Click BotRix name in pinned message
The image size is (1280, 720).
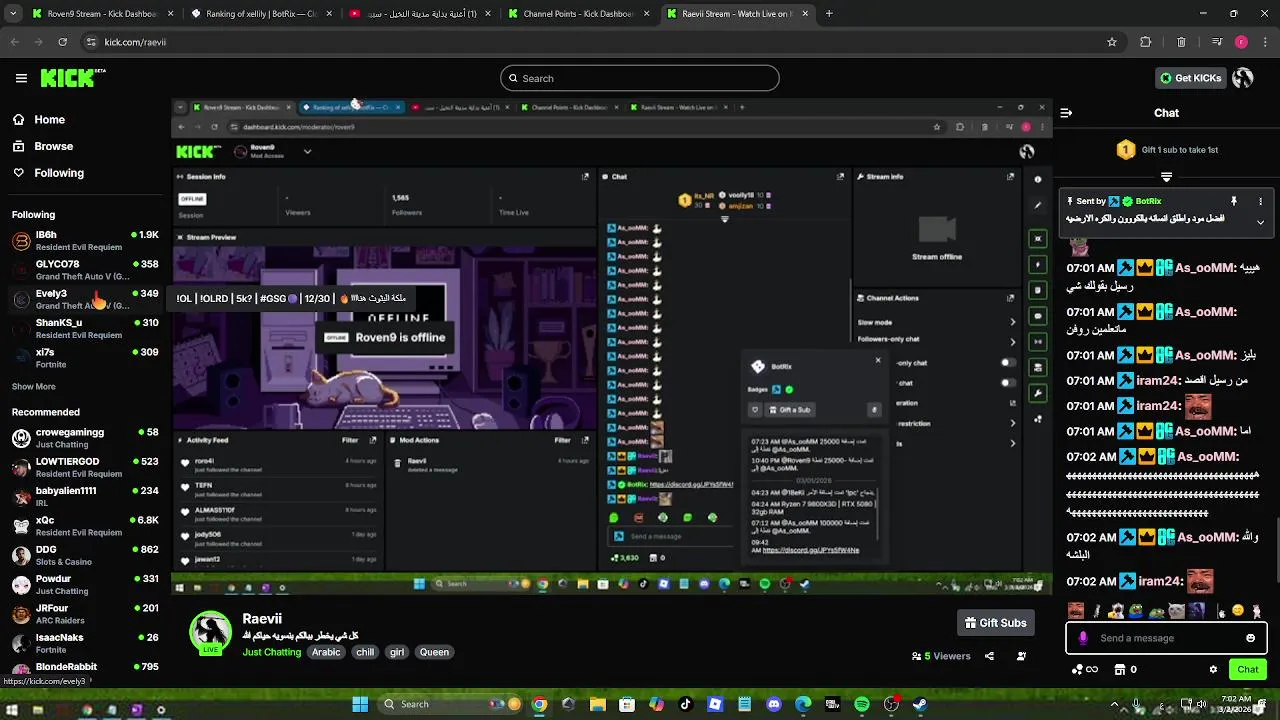tap(1148, 201)
